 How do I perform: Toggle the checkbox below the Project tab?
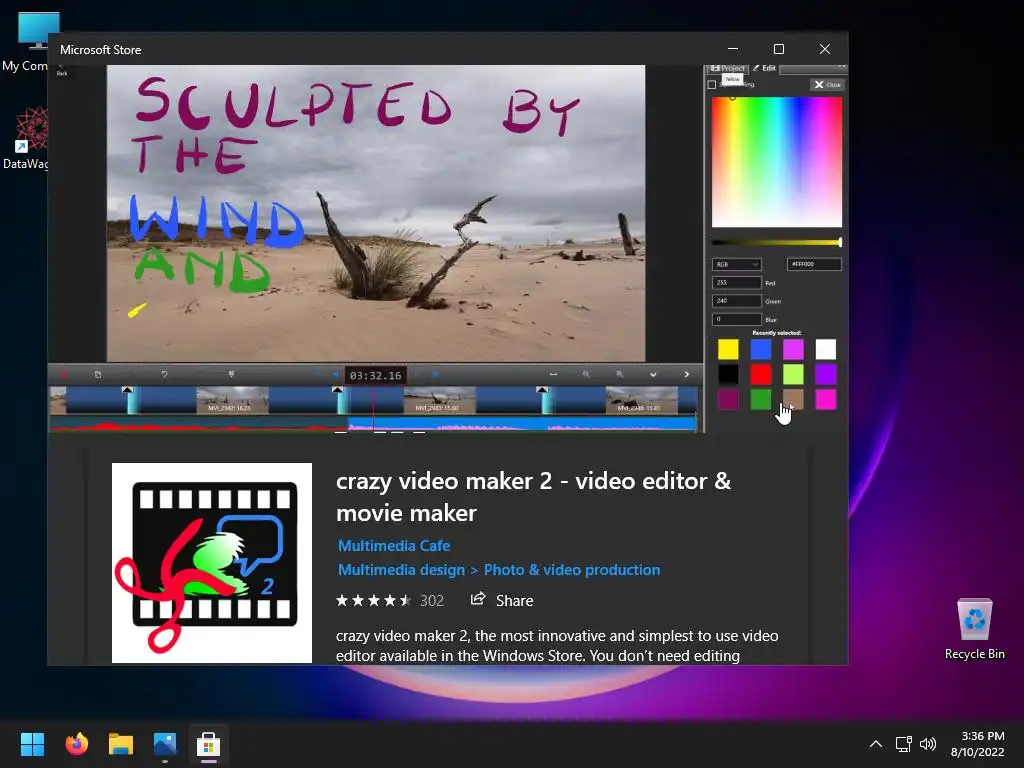pos(712,85)
